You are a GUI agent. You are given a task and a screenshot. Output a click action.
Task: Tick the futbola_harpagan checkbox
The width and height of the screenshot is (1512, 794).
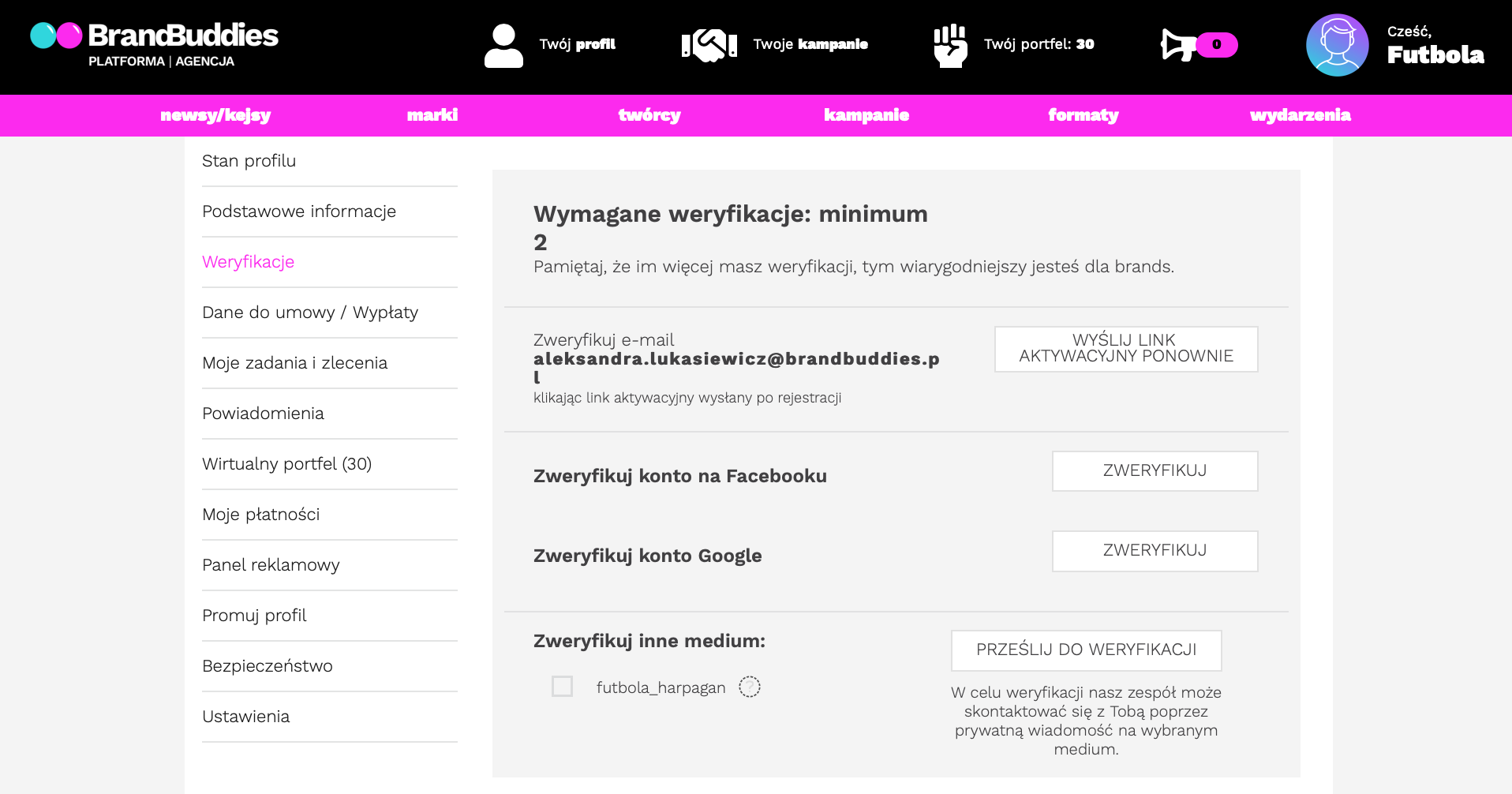tap(562, 687)
